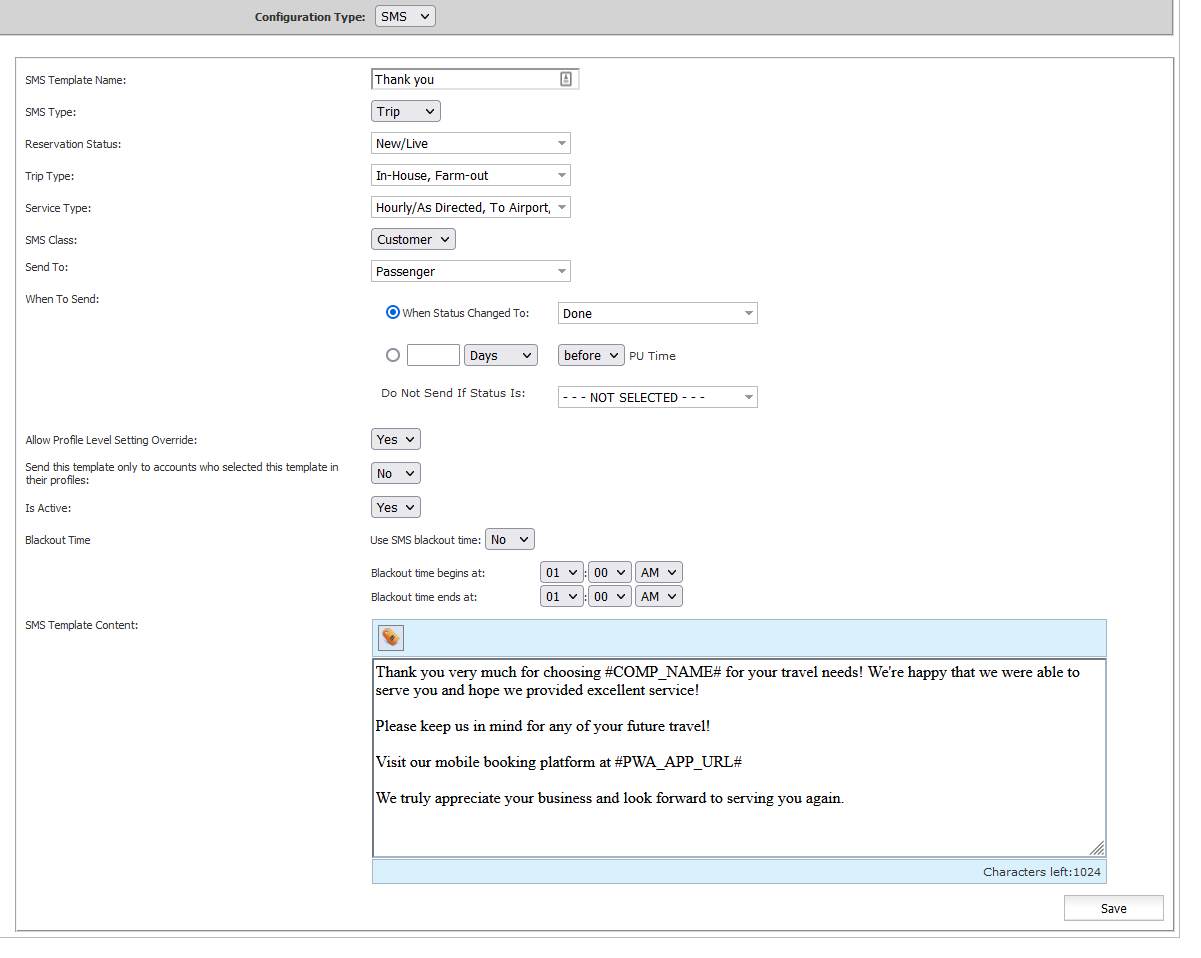Expand the status 'Done' dropdown
Viewport: 1201px width, 958px height.
click(x=657, y=313)
